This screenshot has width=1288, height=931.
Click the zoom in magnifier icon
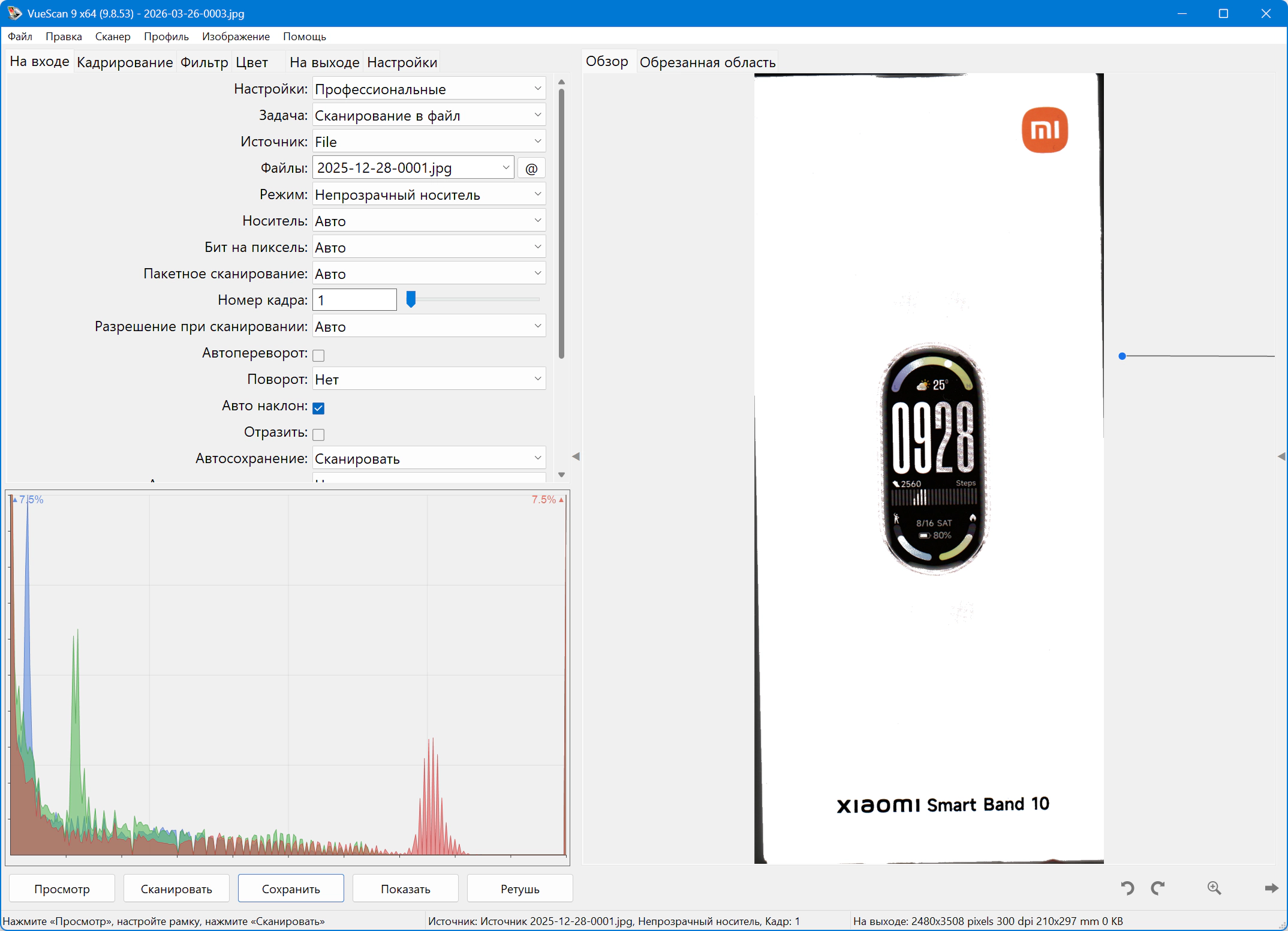pos(1214,888)
